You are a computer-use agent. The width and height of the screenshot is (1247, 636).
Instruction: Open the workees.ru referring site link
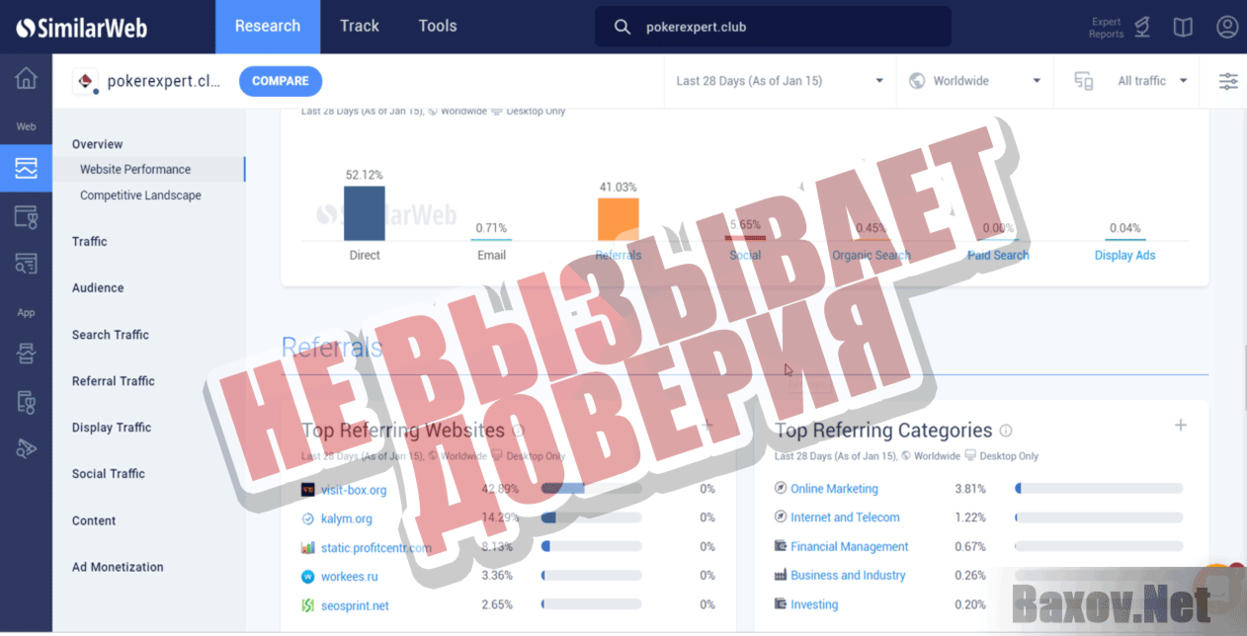(x=349, y=576)
